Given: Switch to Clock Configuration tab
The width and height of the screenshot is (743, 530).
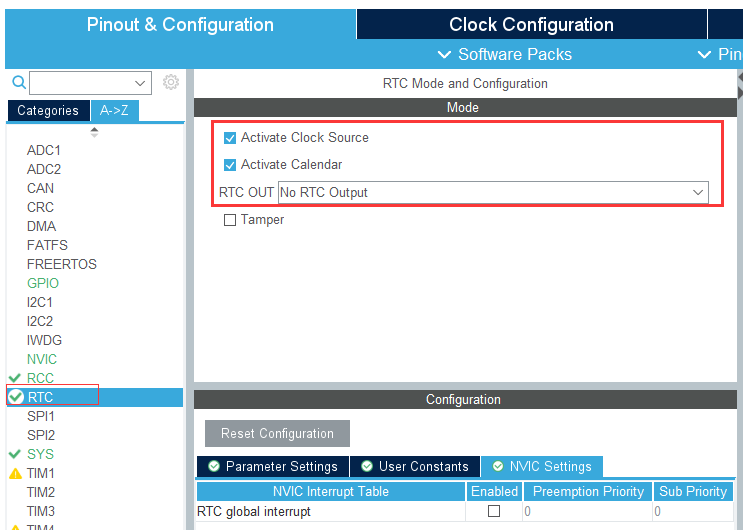Looking at the screenshot, I should pyautogui.click(x=531, y=24).
